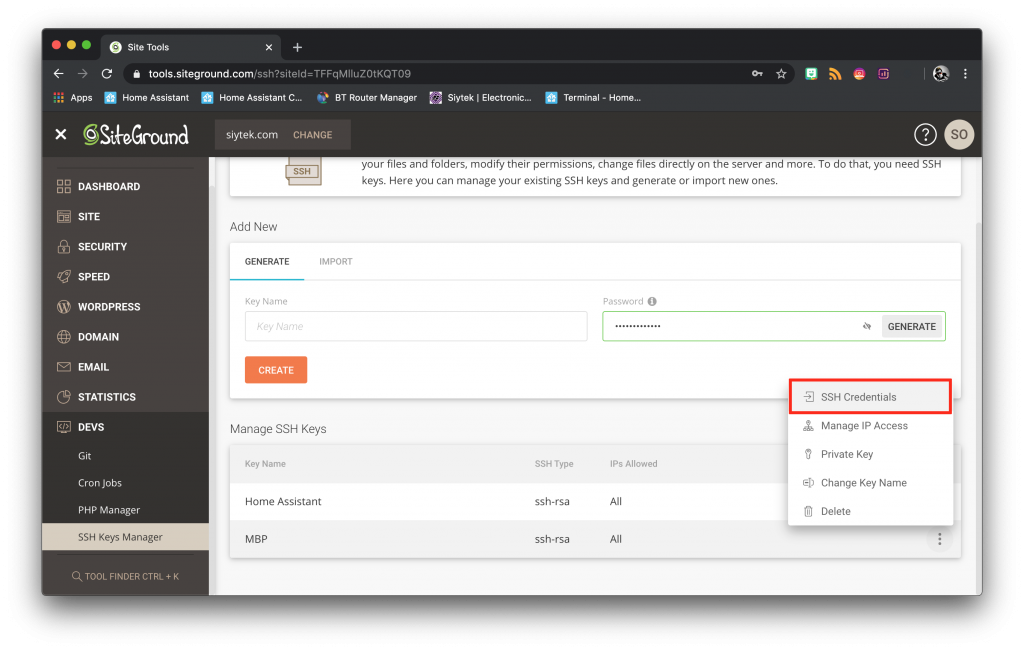
Task: Open the BT Router Manager bookmark
Action: (x=367, y=98)
